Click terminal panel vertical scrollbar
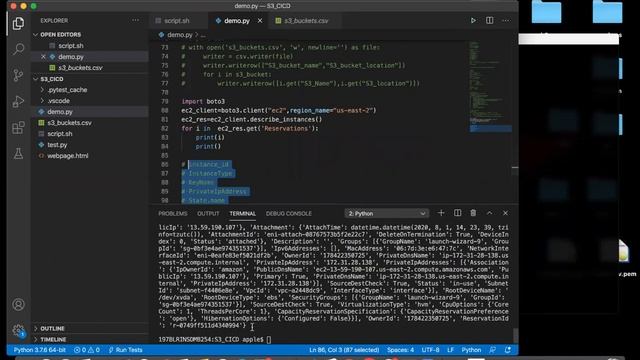640x360 pixels. click(516, 336)
